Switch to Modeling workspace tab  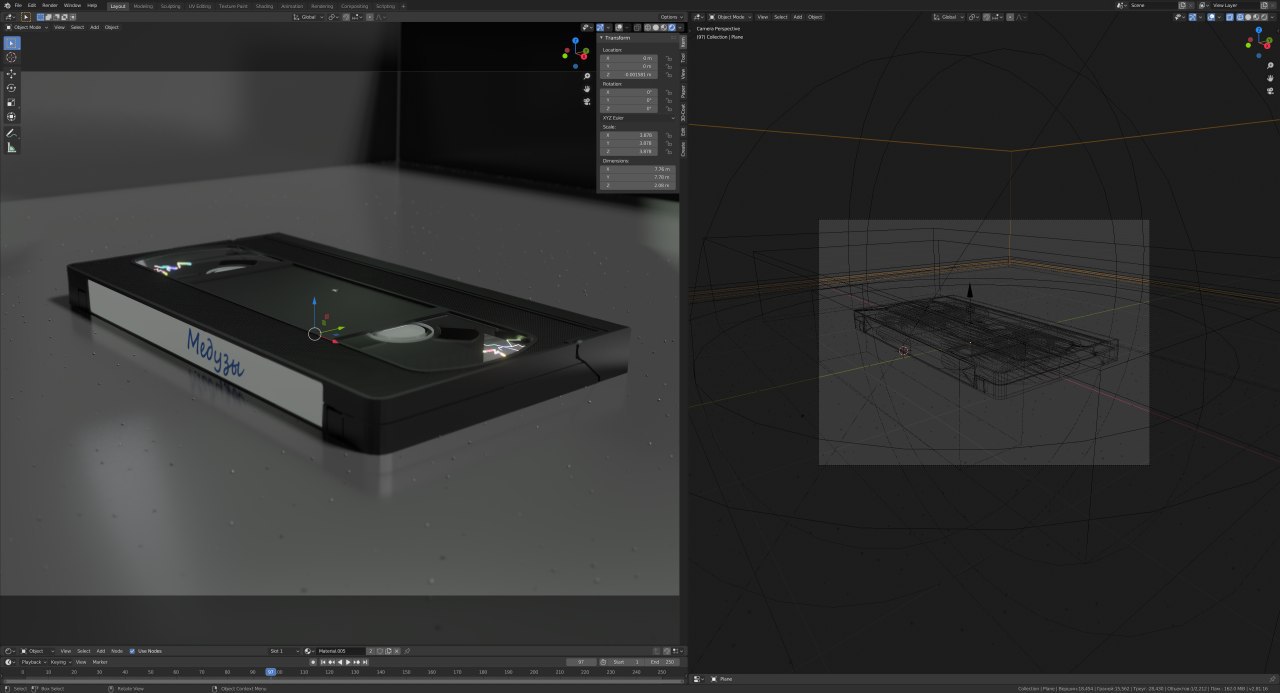(143, 6)
